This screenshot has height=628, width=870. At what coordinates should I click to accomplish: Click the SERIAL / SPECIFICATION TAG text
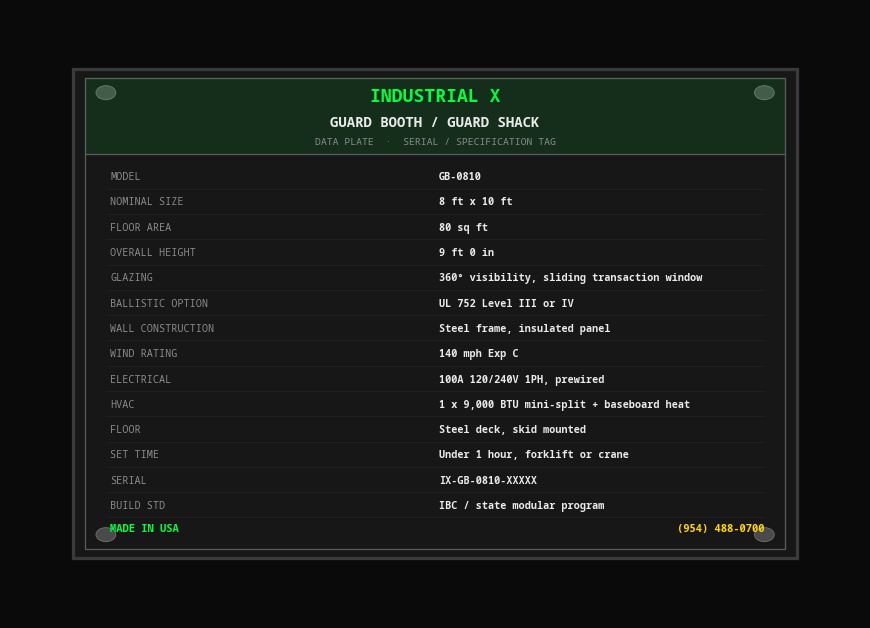479,141
